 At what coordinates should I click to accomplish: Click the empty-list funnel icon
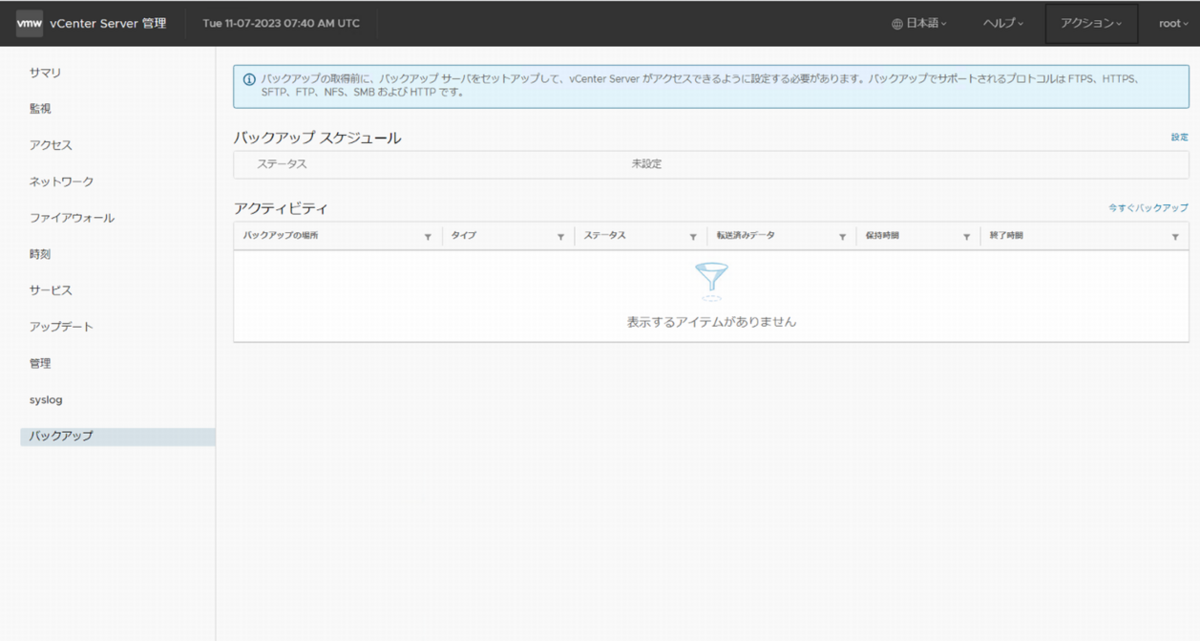711,281
